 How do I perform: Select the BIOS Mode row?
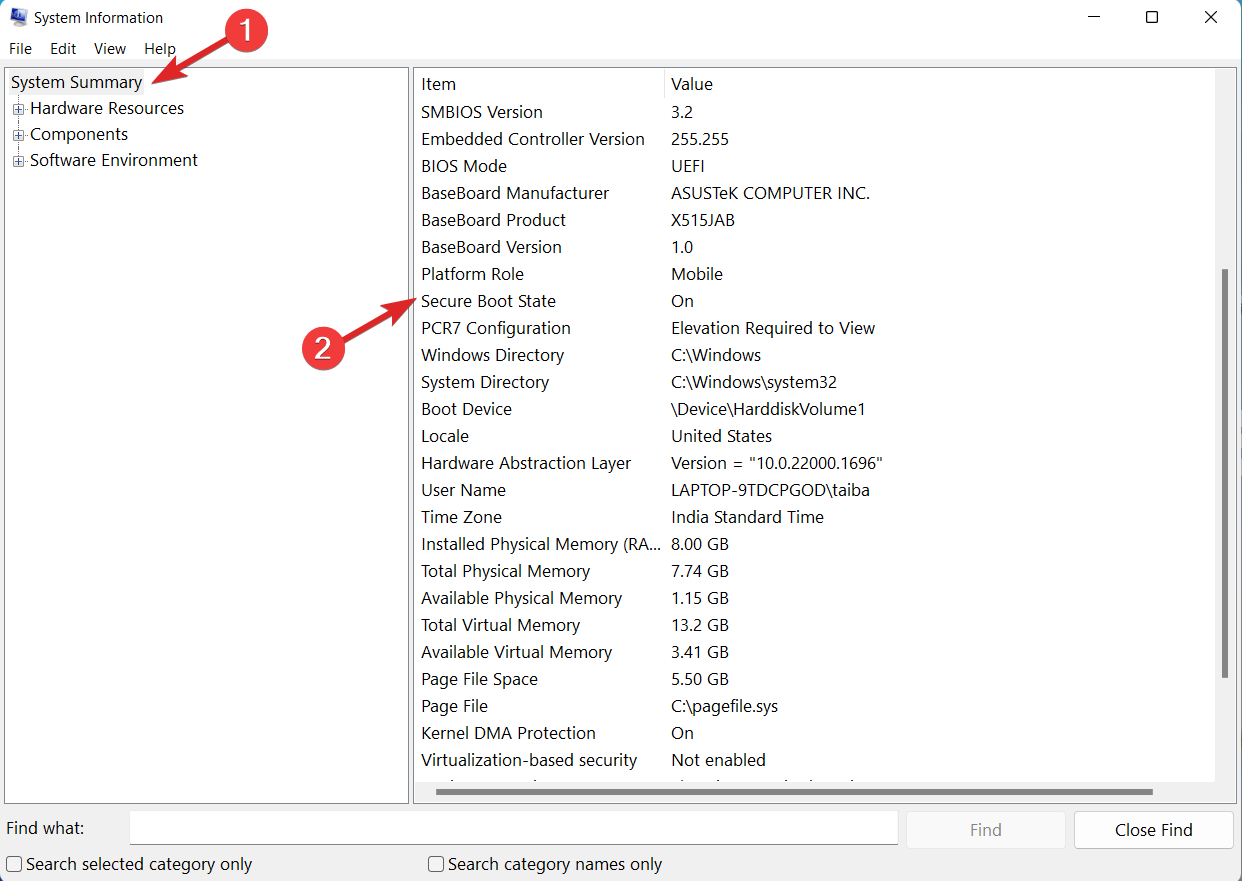[815, 166]
